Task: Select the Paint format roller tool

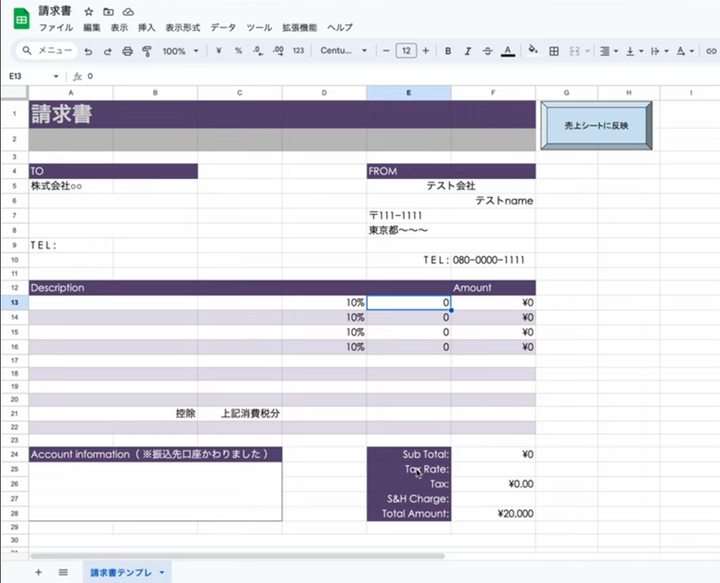Action: (x=146, y=51)
